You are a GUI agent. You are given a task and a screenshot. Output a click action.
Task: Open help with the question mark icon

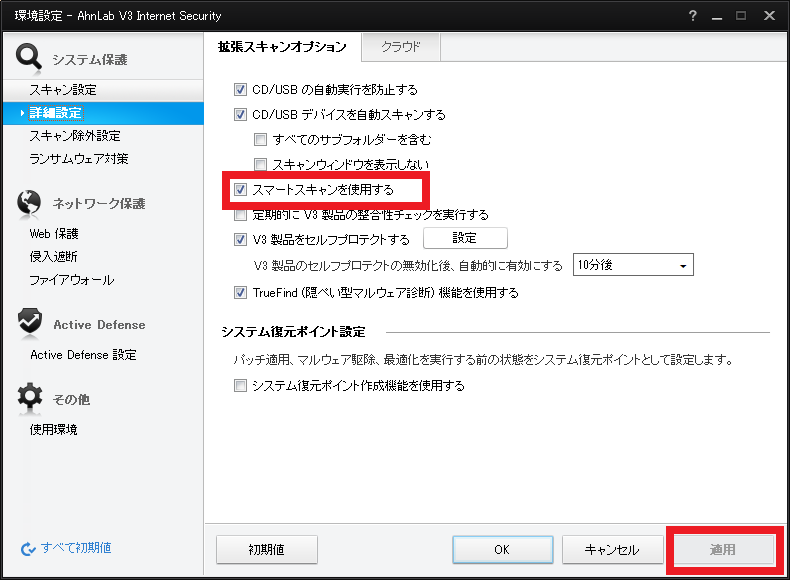[x=693, y=16]
